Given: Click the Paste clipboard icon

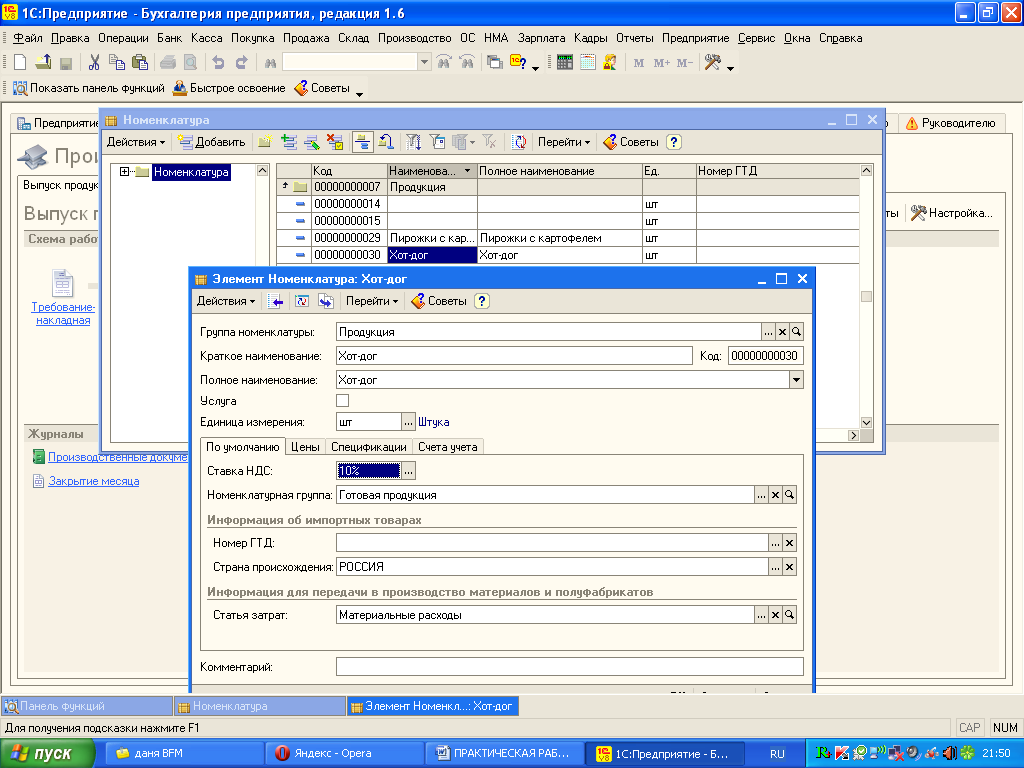Looking at the screenshot, I should click(140, 63).
